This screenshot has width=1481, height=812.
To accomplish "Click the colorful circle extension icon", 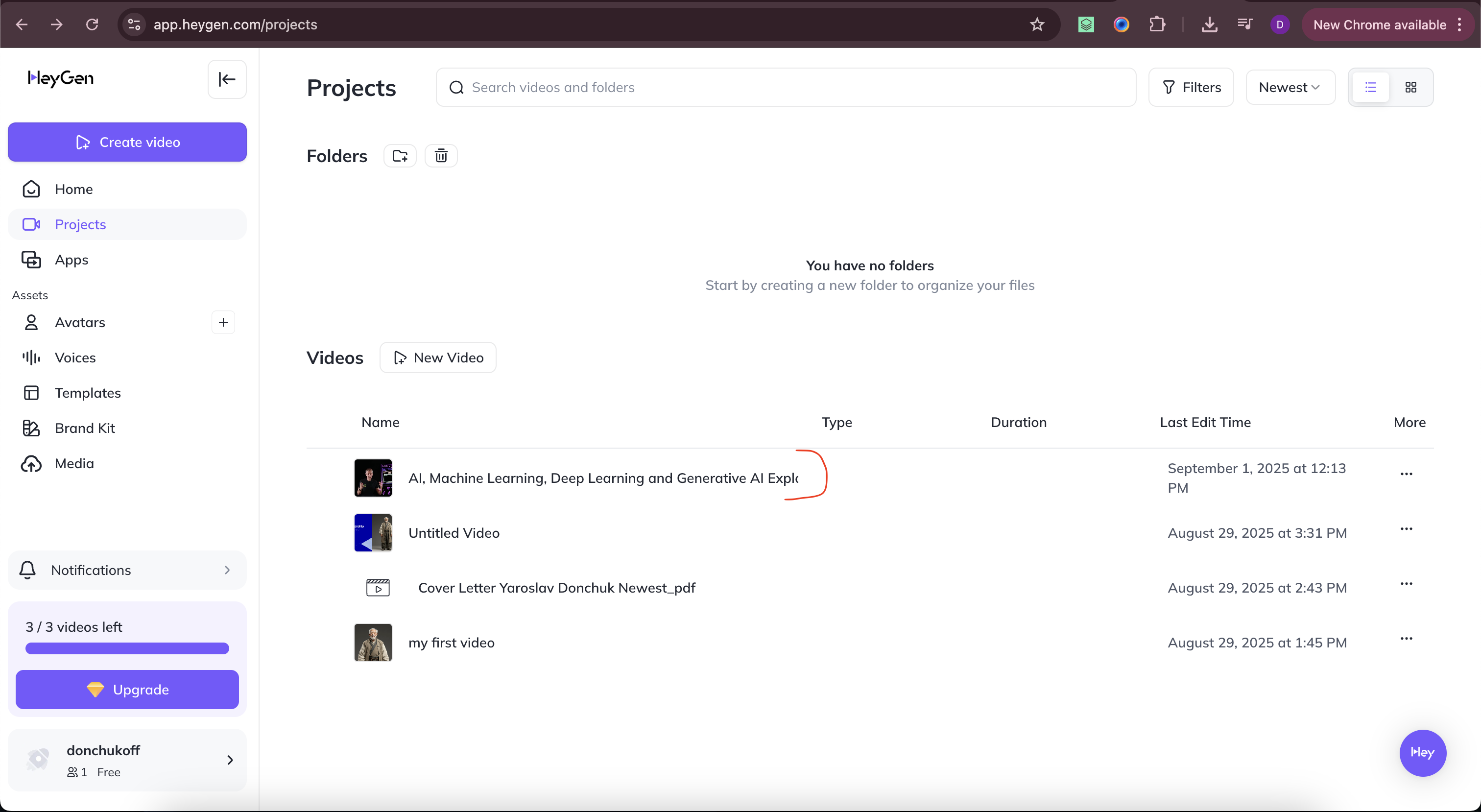I will pos(1121,24).
